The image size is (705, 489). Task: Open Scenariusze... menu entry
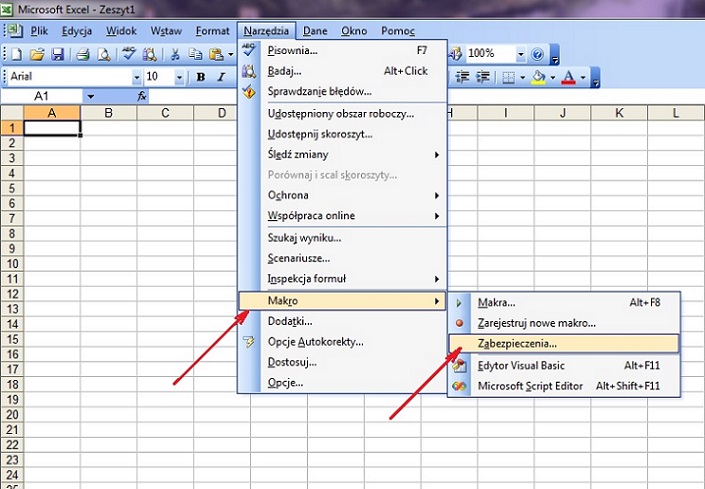coord(342,258)
